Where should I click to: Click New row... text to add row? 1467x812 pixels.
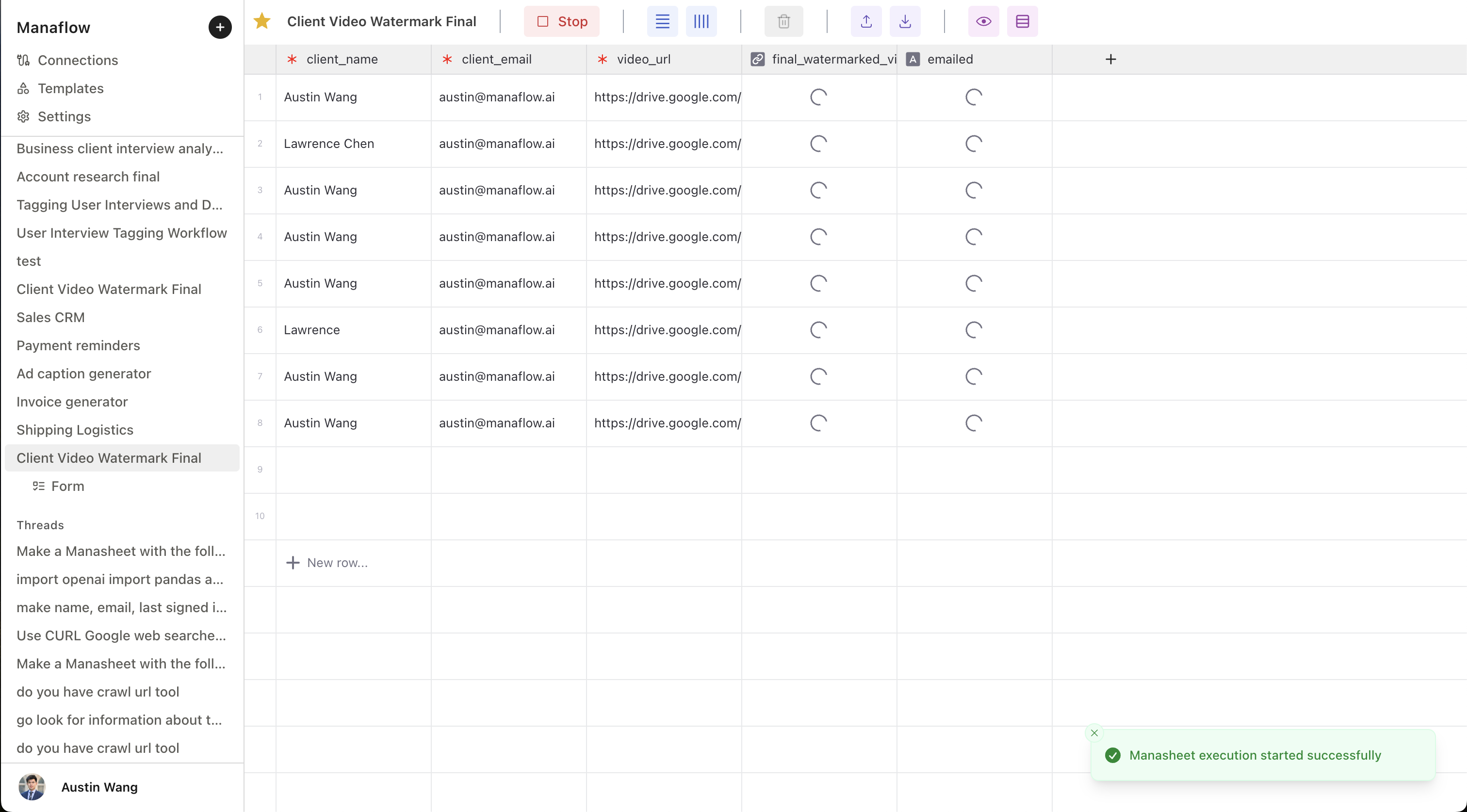coord(338,563)
